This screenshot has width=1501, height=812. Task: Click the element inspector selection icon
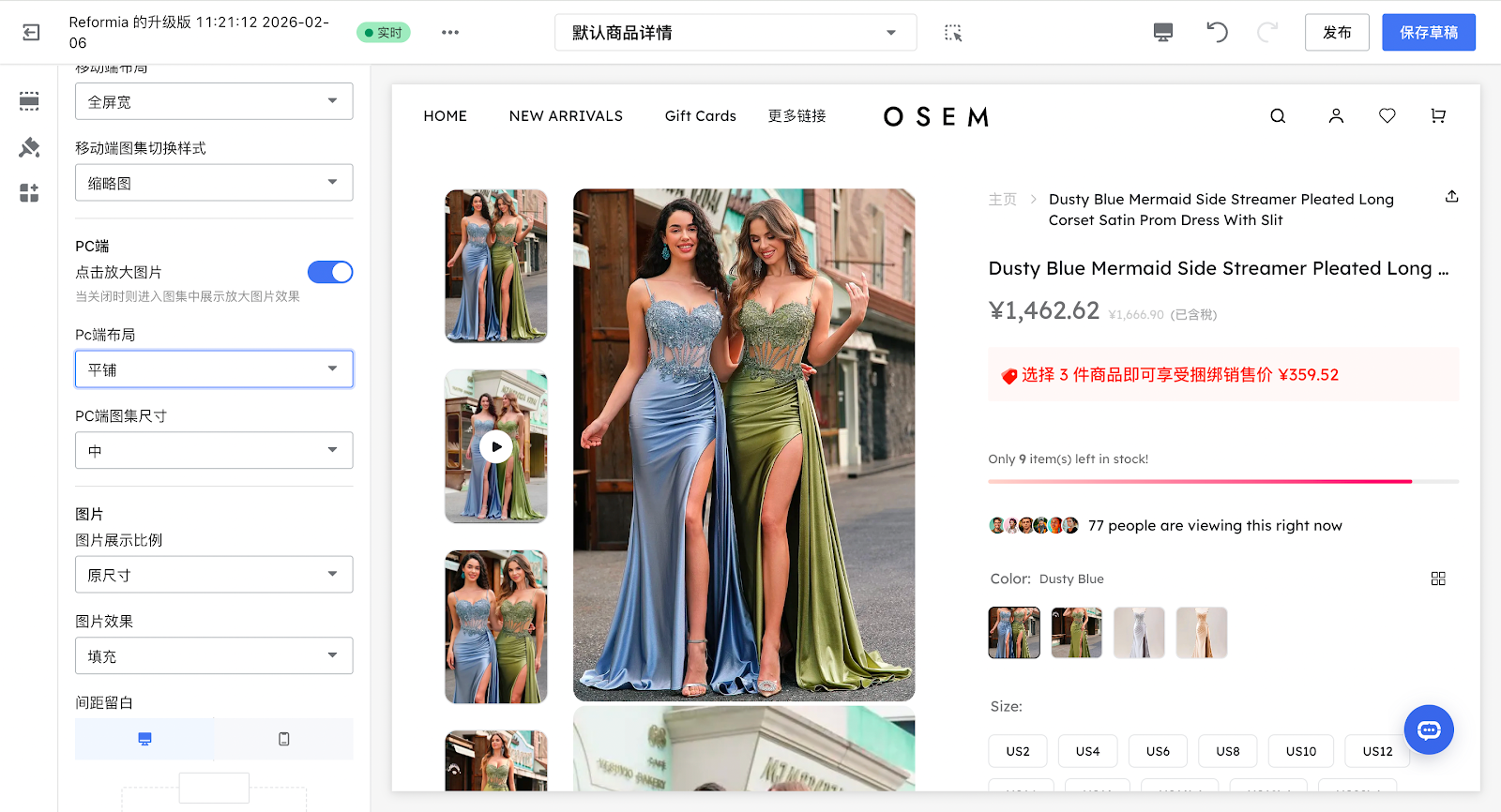[x=953, y=33]
